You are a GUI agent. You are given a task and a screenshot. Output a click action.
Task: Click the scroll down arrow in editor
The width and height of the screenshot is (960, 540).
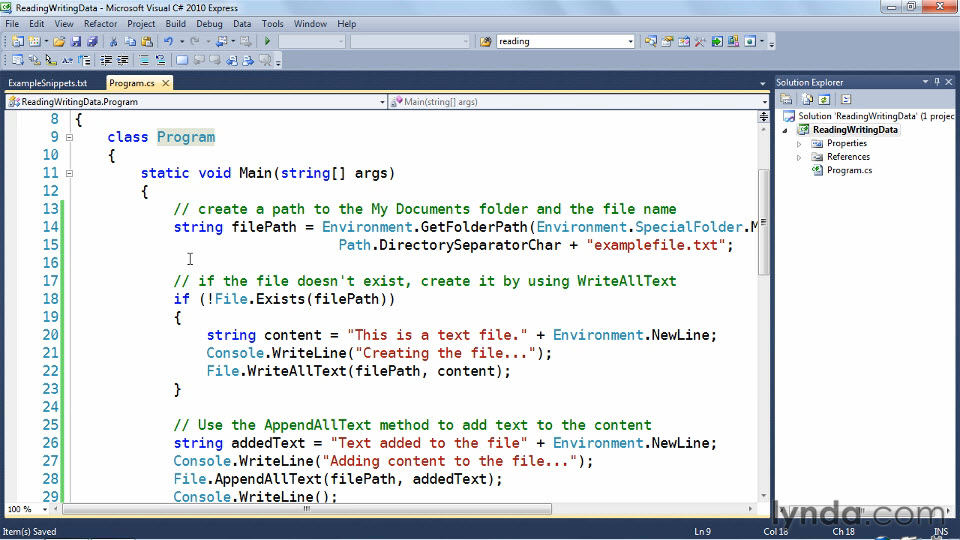coord(763,496)
